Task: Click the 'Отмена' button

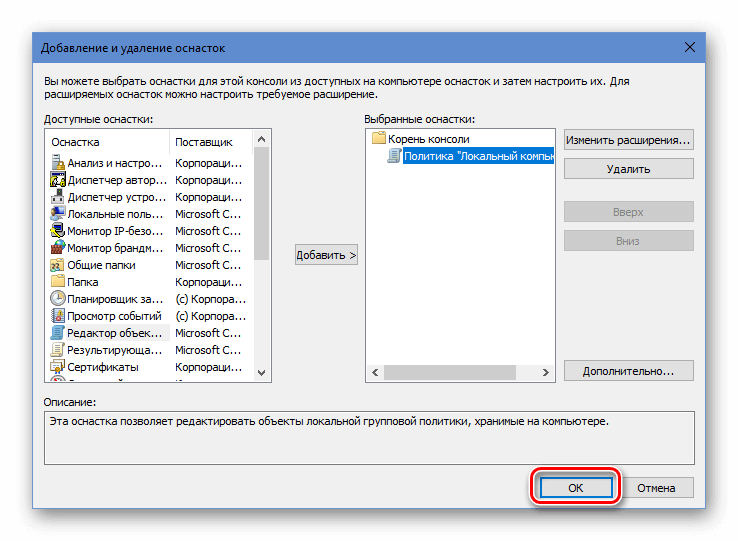Action: [x=656, y=488]
